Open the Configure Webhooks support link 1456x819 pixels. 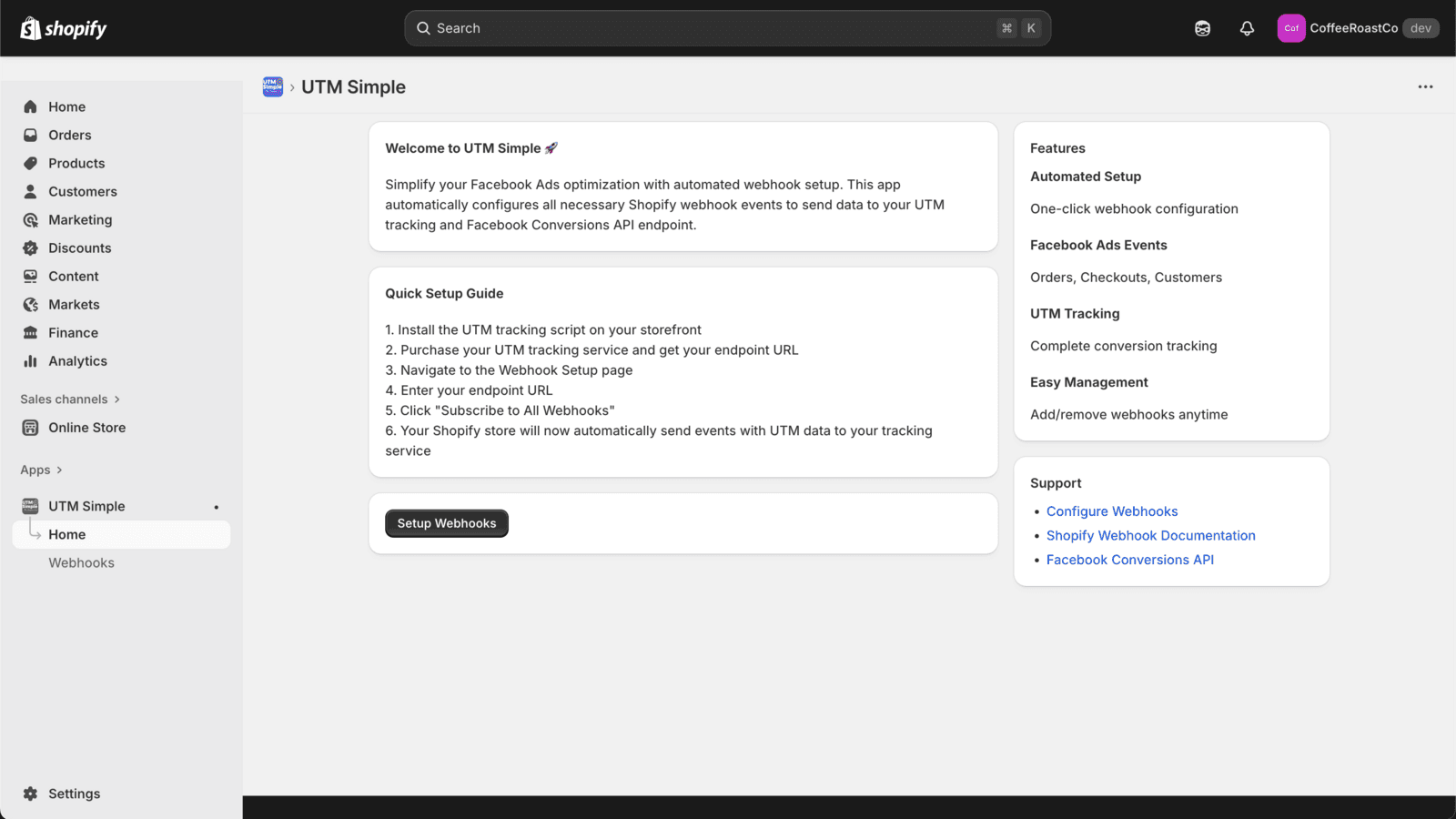coord(1112,511)
